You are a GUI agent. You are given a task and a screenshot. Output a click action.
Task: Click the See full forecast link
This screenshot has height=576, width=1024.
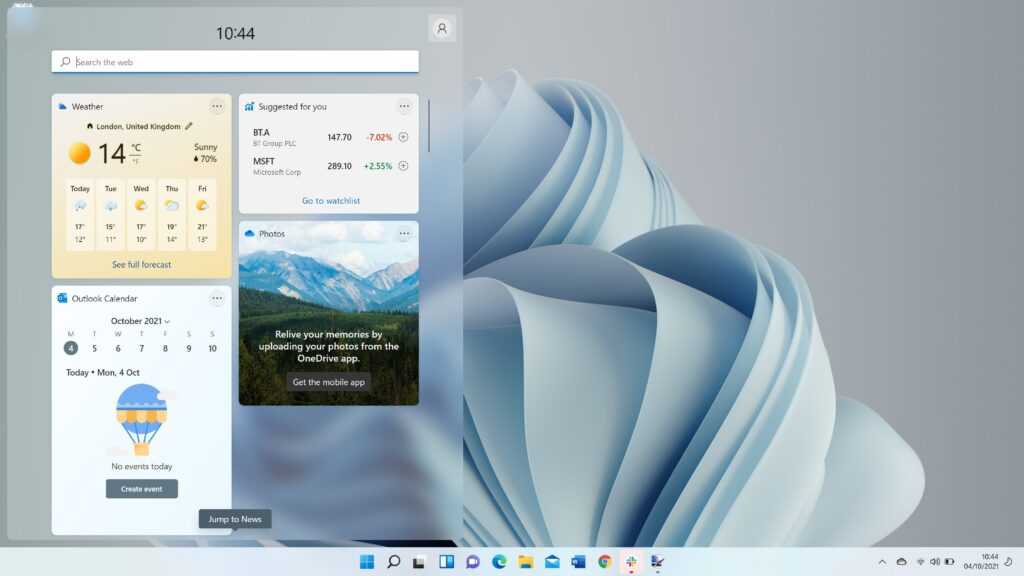tap(141, 265)
